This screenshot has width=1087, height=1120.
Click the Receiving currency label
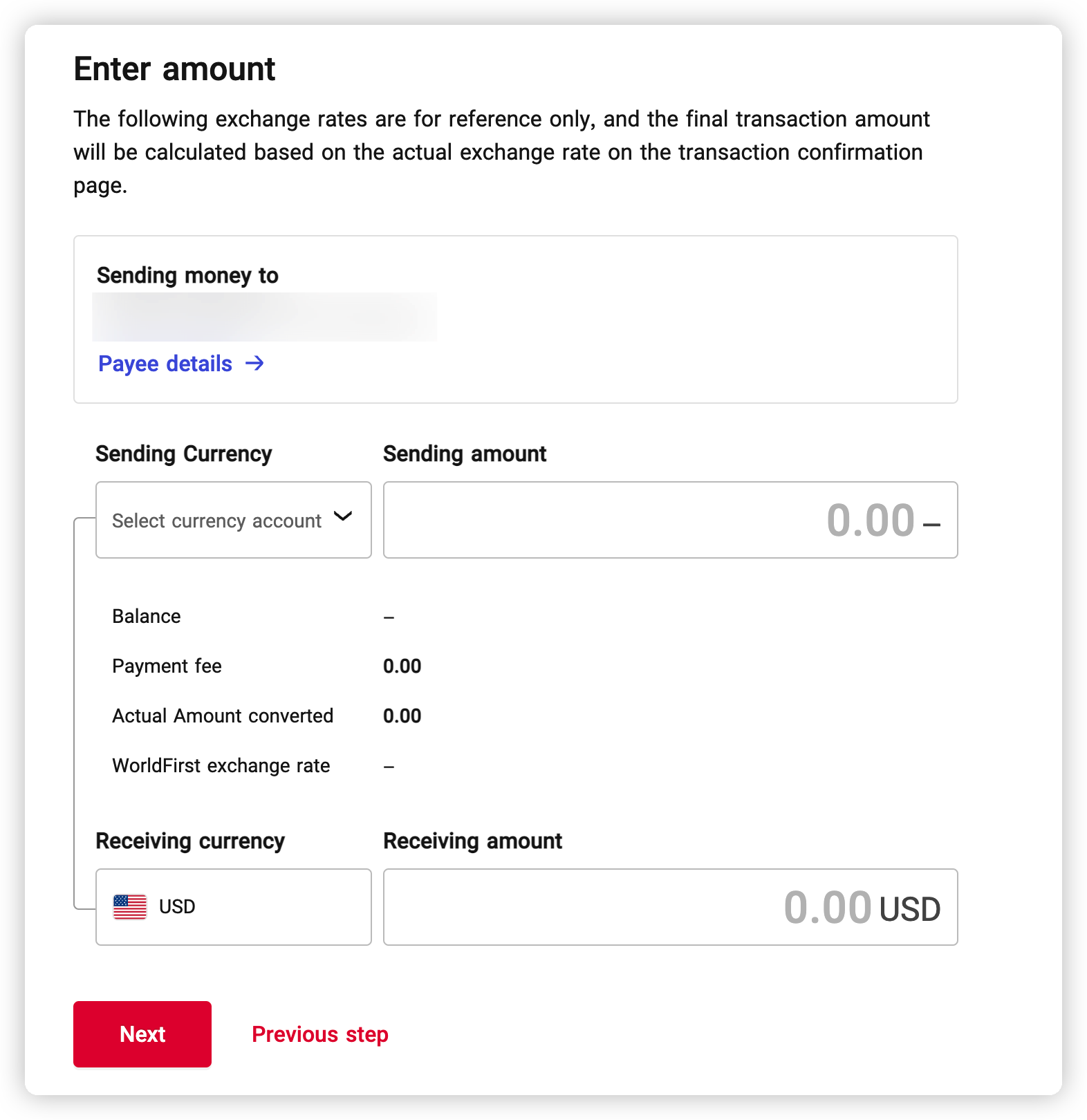click(190, 841)
